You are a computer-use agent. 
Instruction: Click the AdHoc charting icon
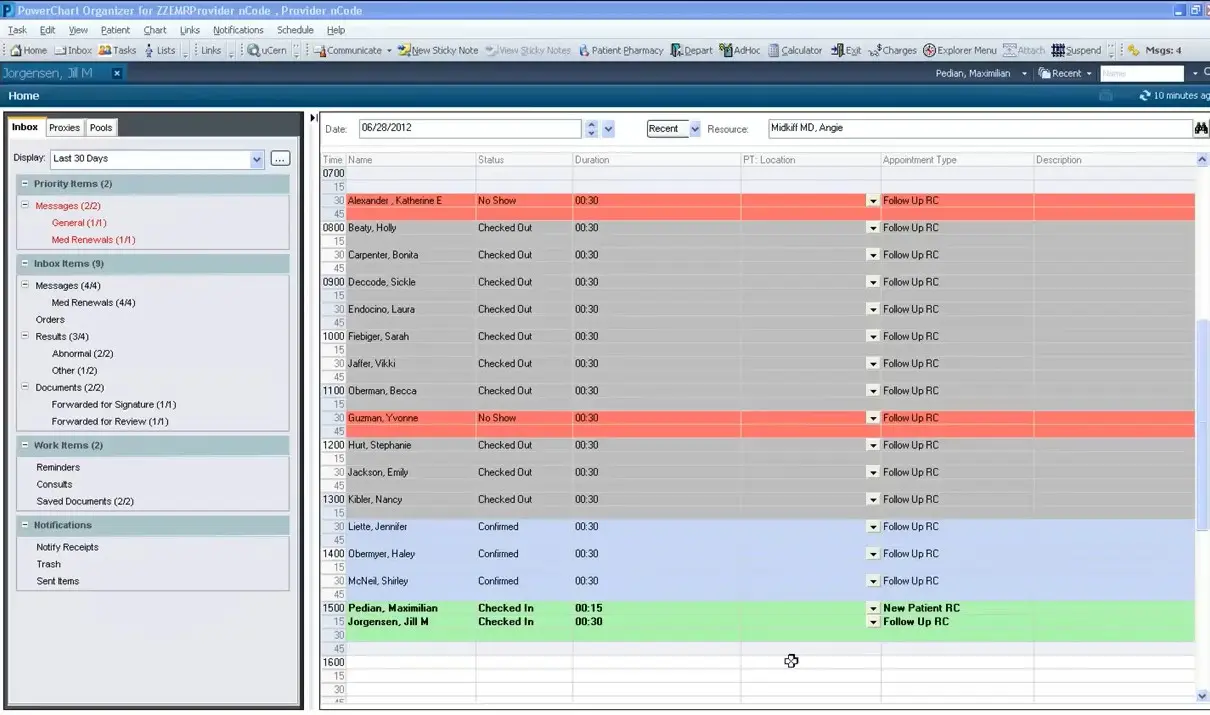pyautogui.click(x=738, y=50)
